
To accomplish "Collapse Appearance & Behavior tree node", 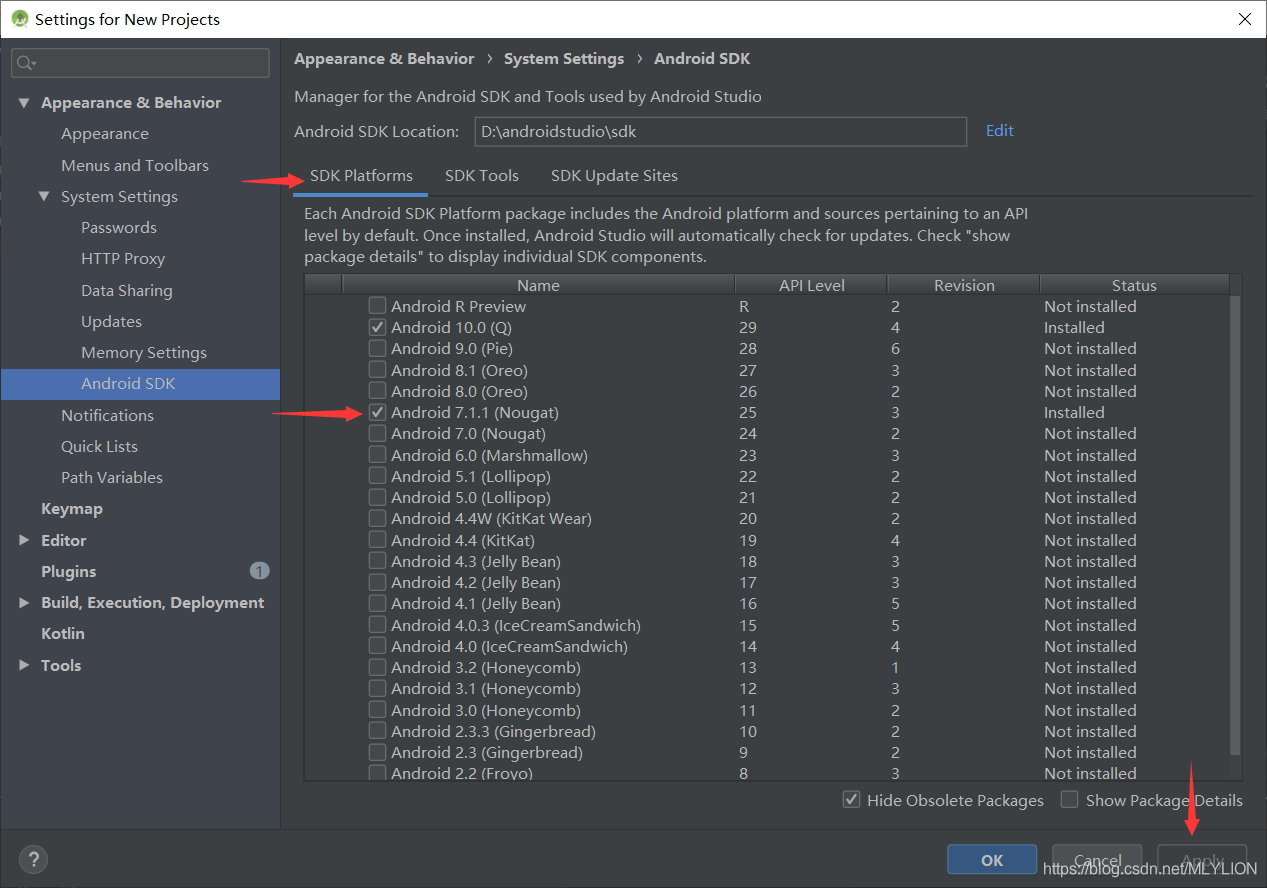I will click(x=24, y=103).
